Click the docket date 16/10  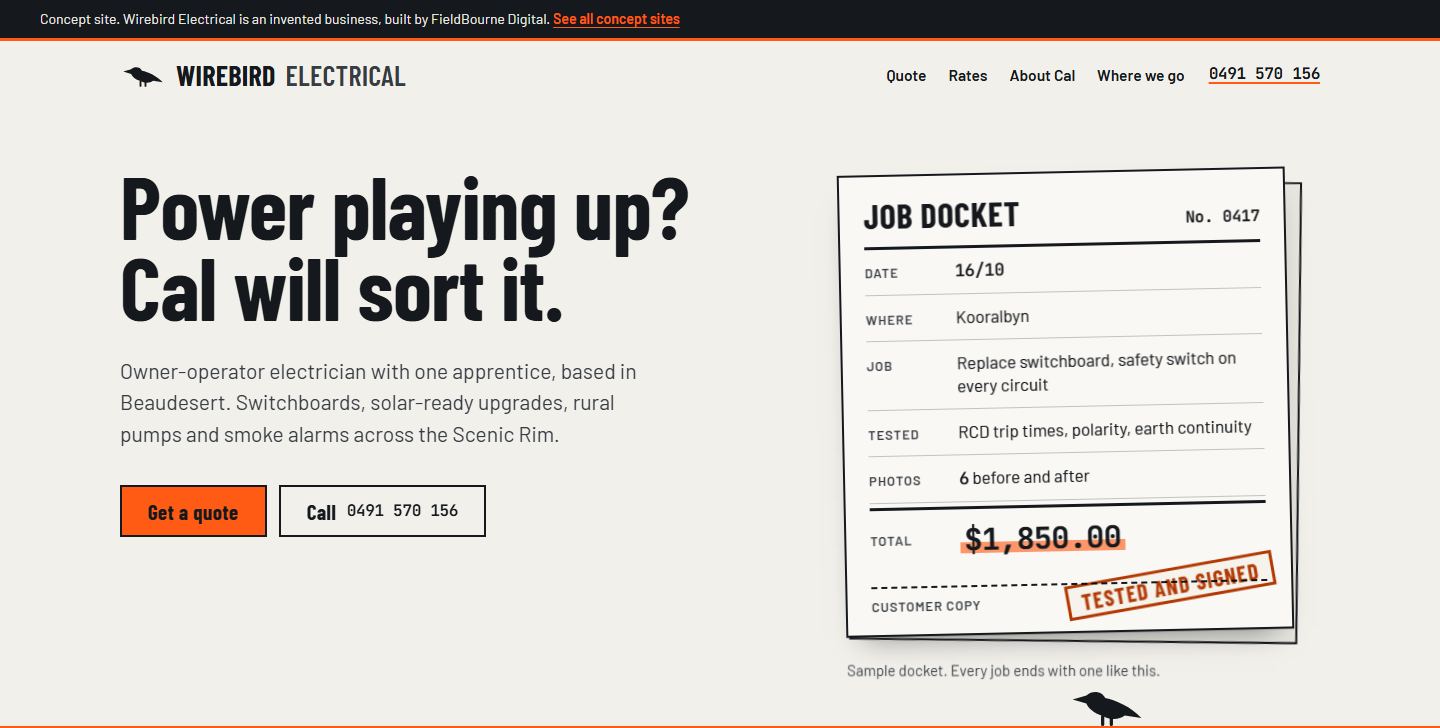979,270
